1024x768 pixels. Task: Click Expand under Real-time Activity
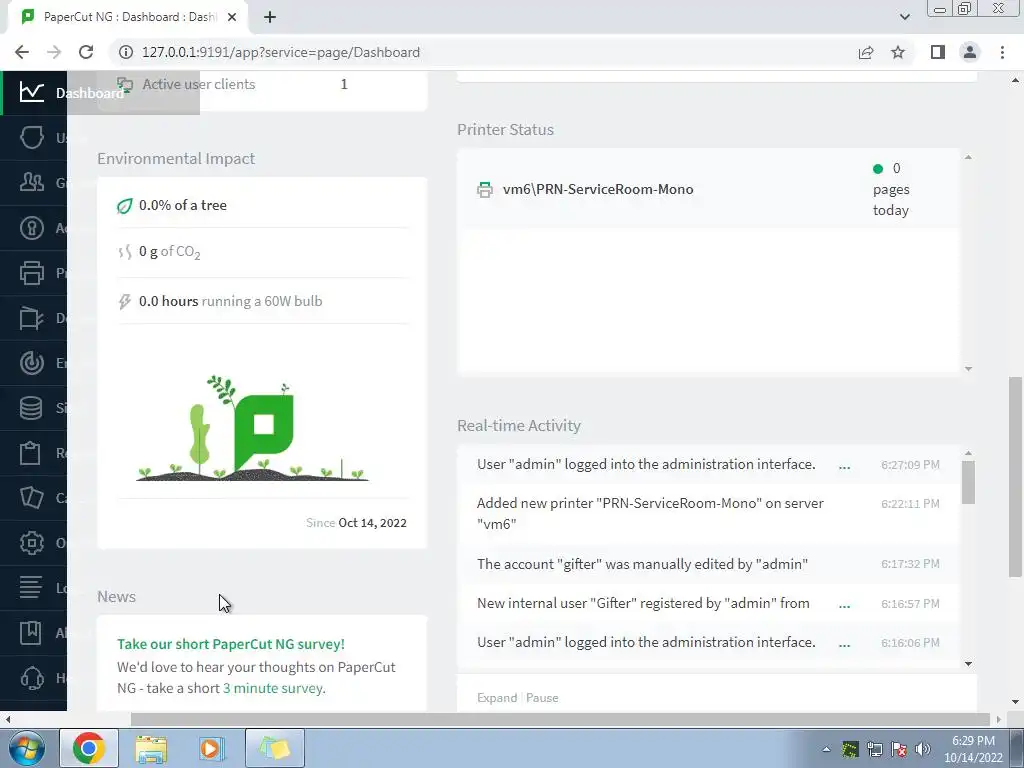pos(497,697)
